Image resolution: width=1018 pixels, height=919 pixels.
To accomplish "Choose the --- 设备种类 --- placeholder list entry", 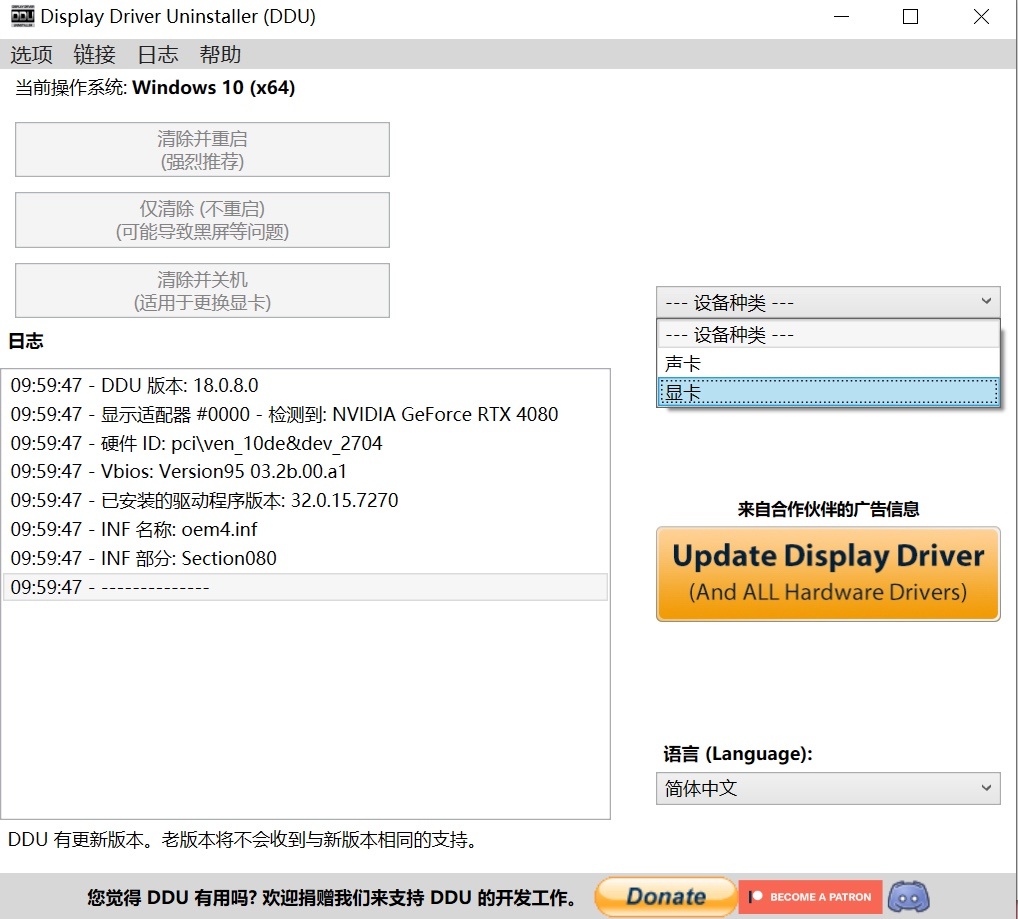I will 828,335.
